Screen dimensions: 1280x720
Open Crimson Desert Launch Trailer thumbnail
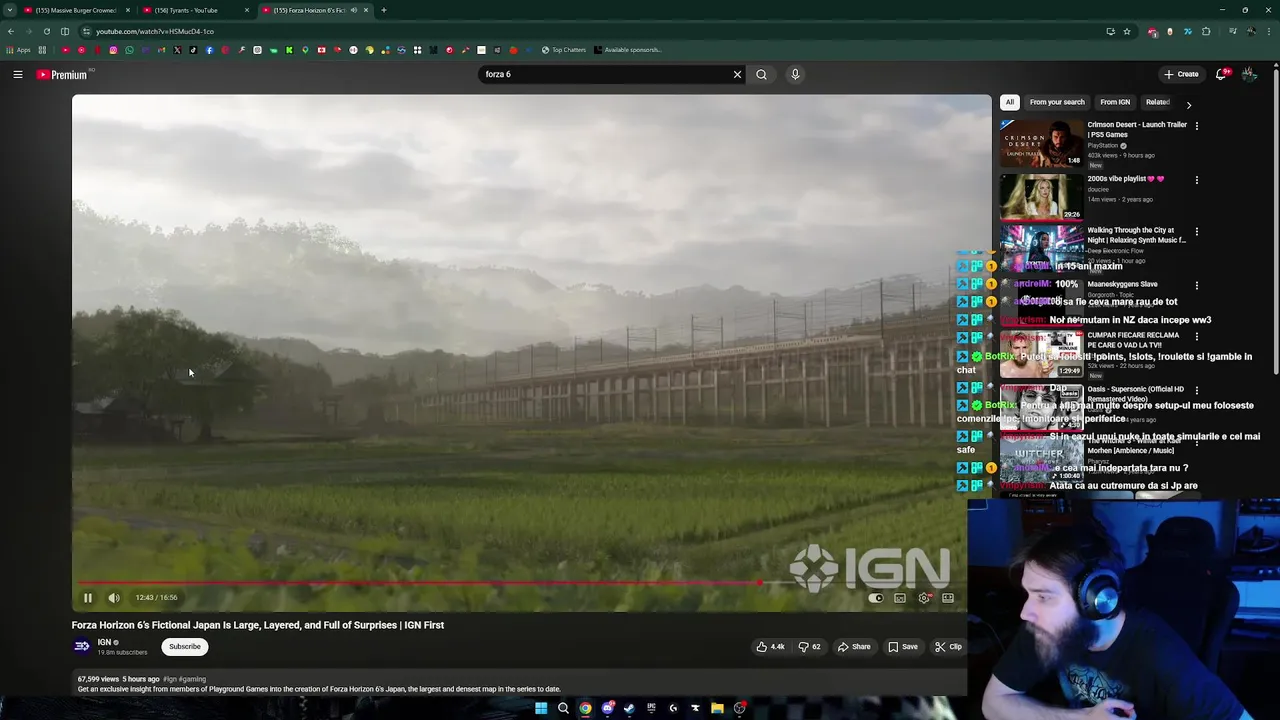pyautogui.click(x=1041, y=143)
